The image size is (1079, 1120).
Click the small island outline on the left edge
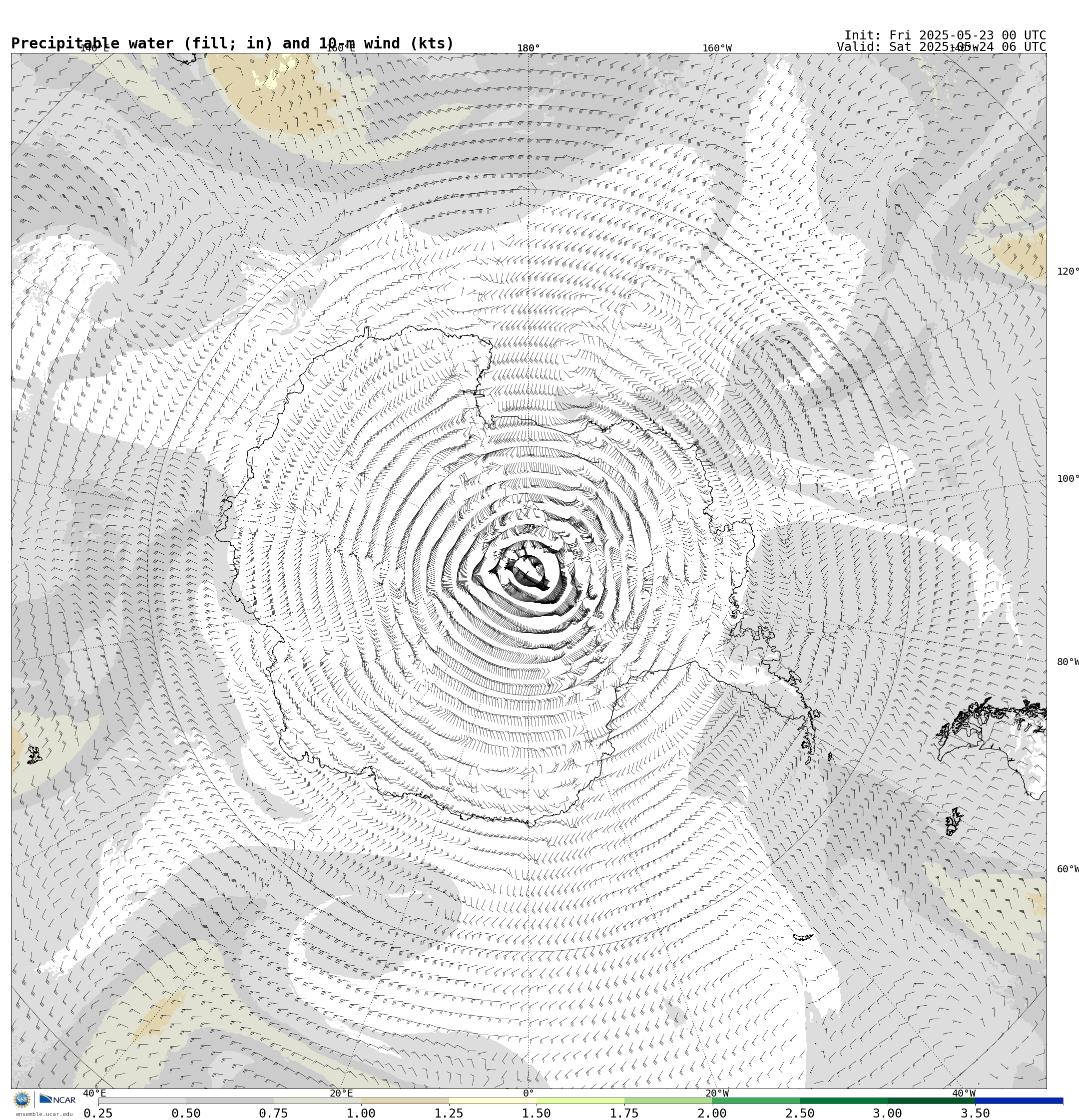click(34, 754)
